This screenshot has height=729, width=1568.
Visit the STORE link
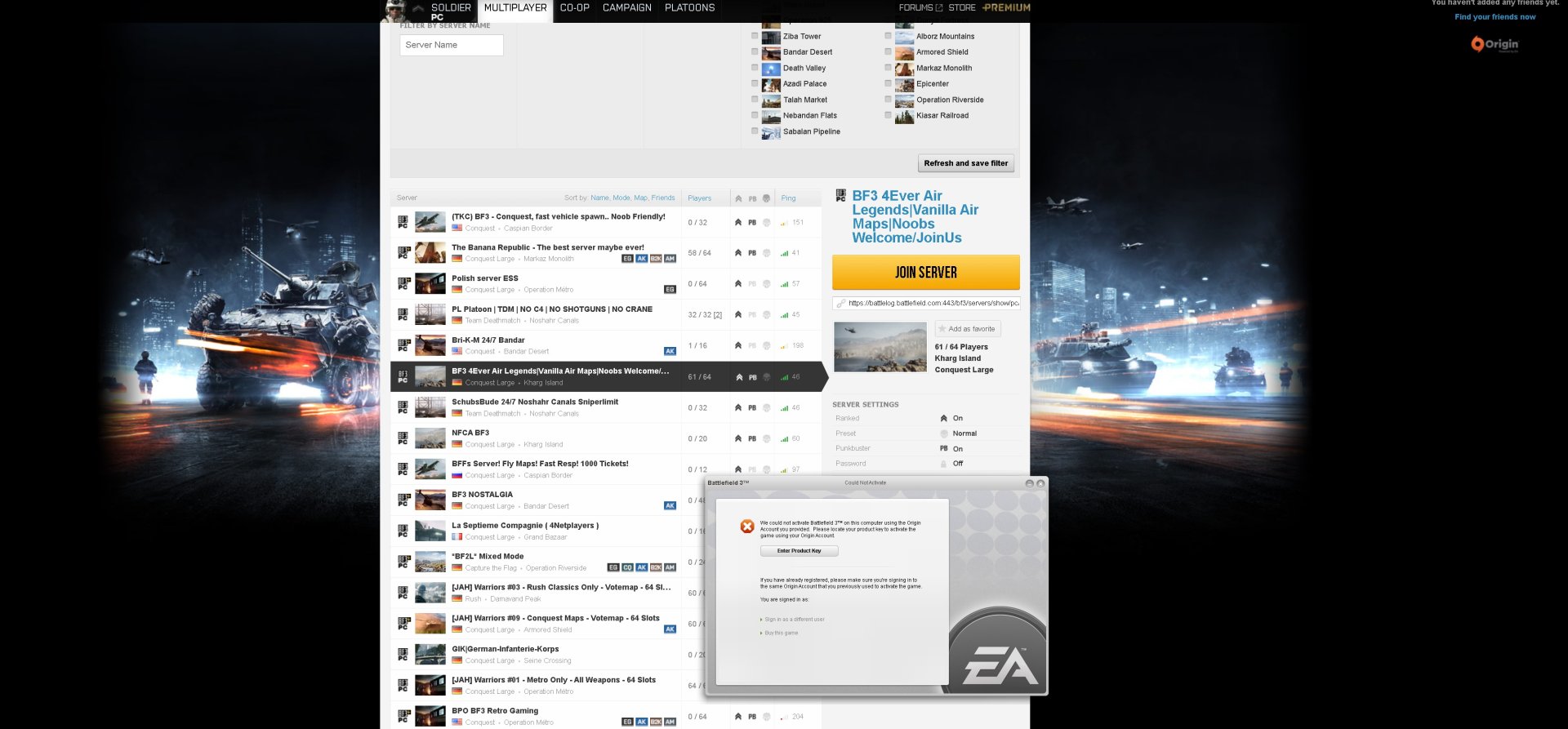tap(962, 8)
